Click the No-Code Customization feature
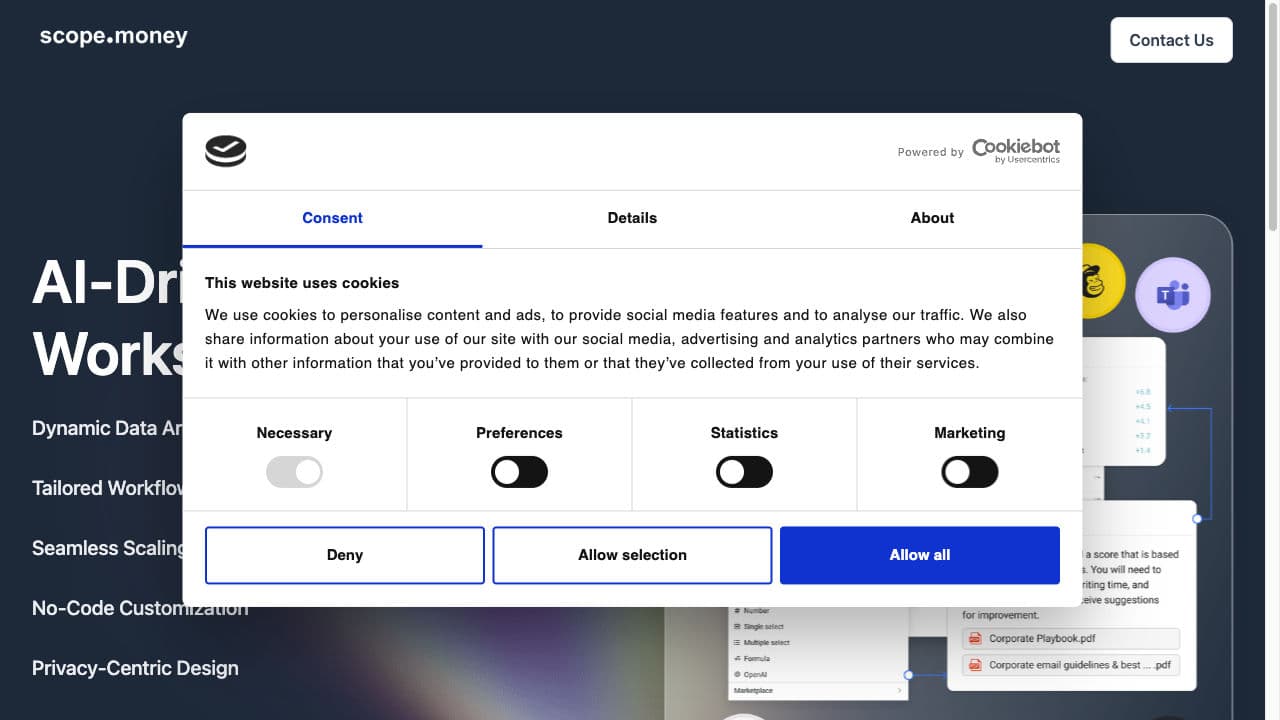 point(140,608)
